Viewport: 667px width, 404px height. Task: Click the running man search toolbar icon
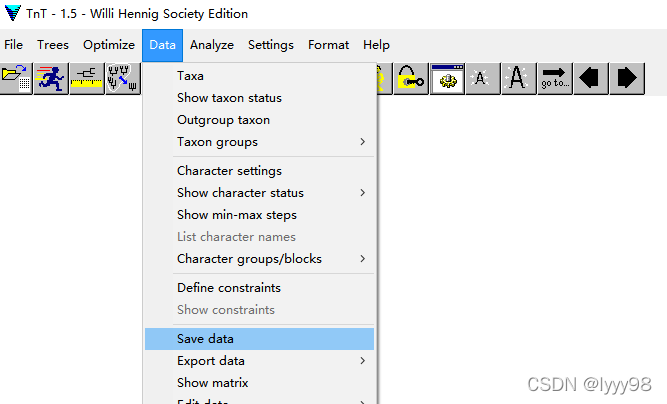[51, 78]
